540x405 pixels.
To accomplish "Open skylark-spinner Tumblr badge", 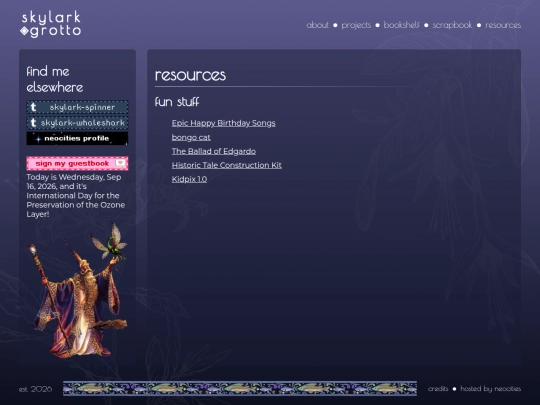I will (77, 107).
